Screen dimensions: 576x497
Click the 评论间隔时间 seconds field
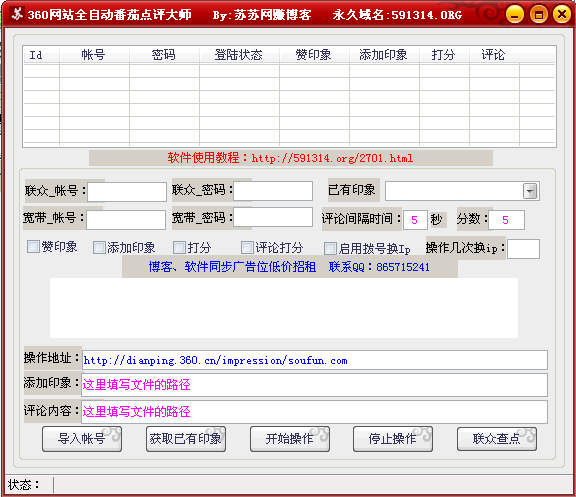(x=415, y=220)
